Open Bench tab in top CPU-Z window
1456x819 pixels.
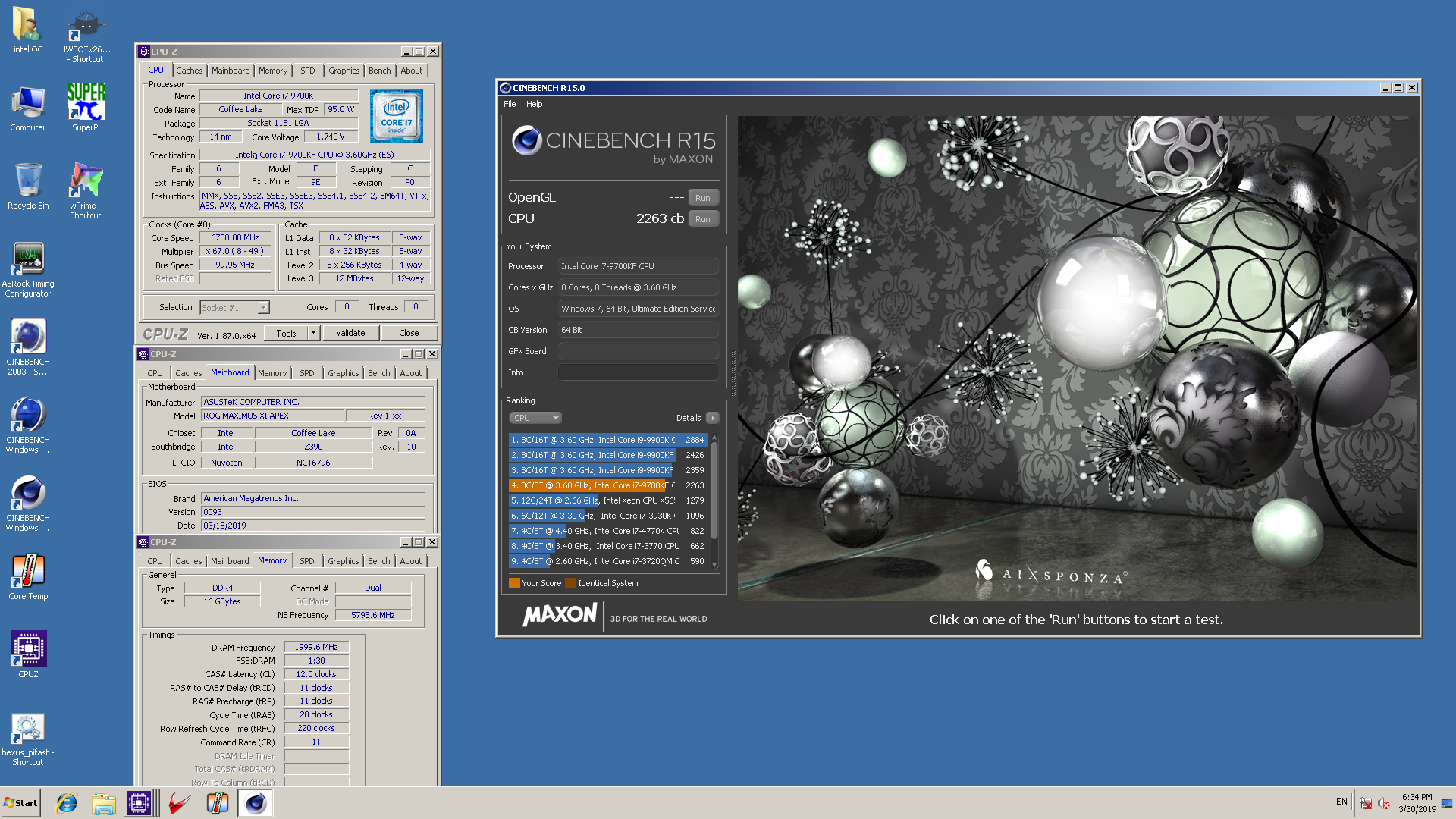380,71
